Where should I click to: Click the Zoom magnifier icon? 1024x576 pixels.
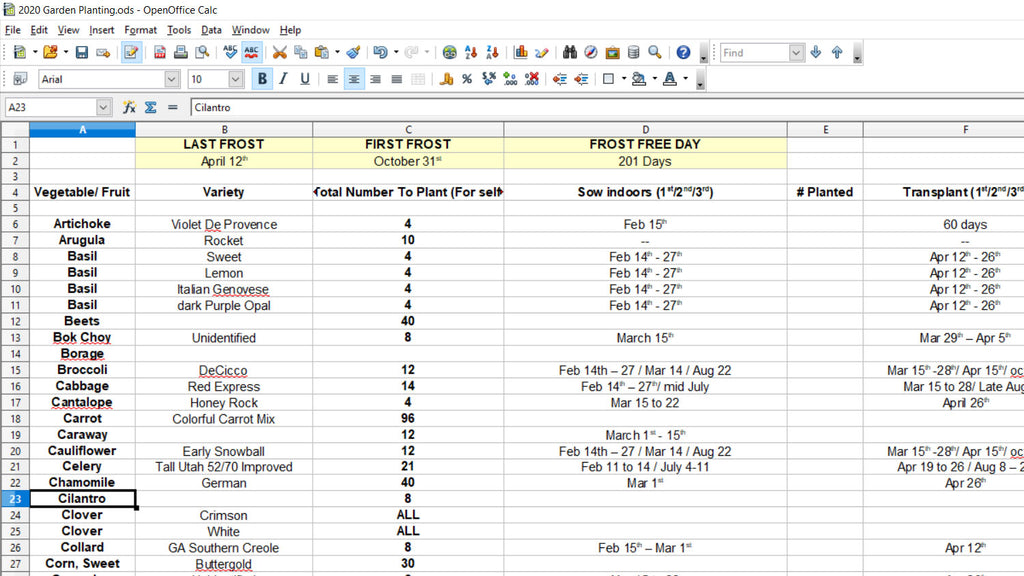click(654, 52)
